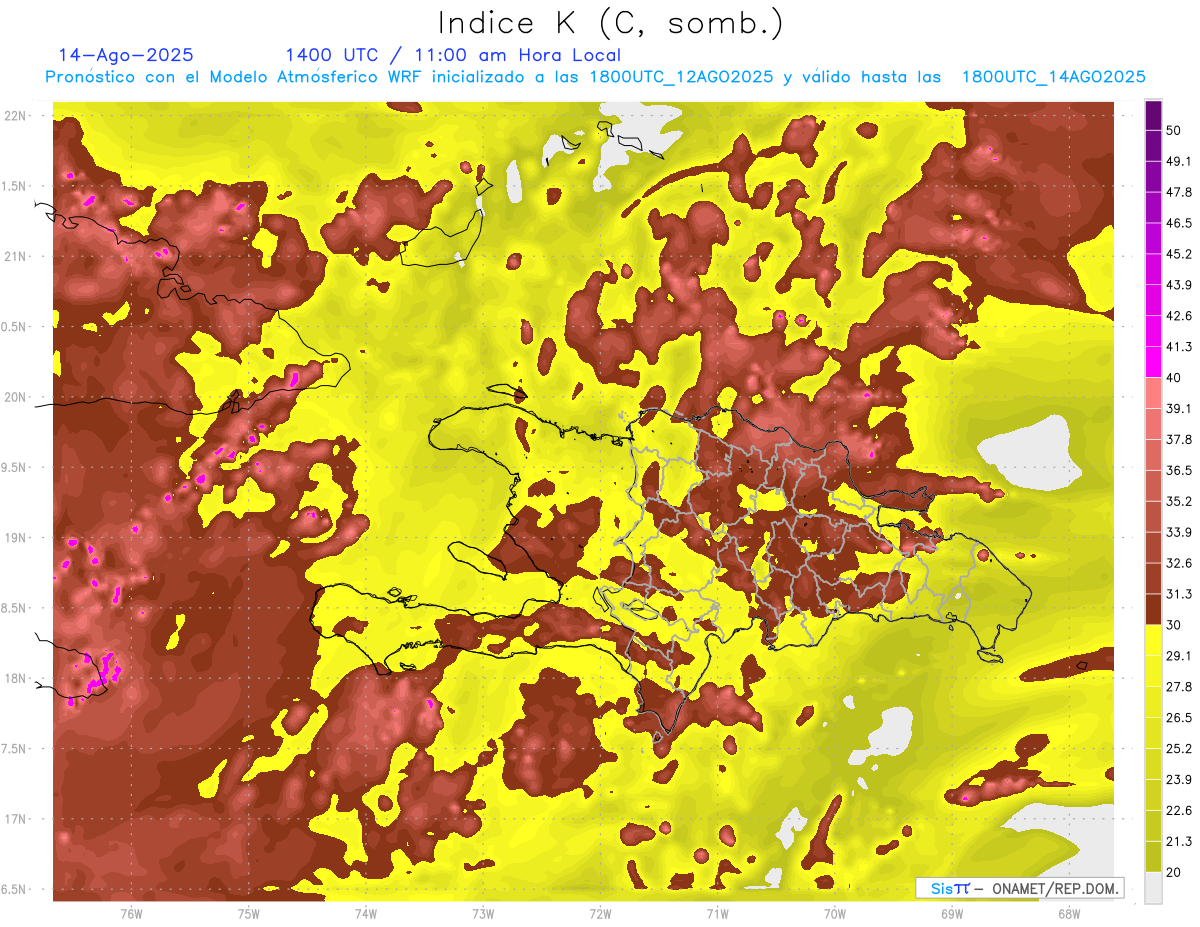Click the "74W" longitude label
The width and height of the screenshot is (1200, 927).
pos(366,913)
